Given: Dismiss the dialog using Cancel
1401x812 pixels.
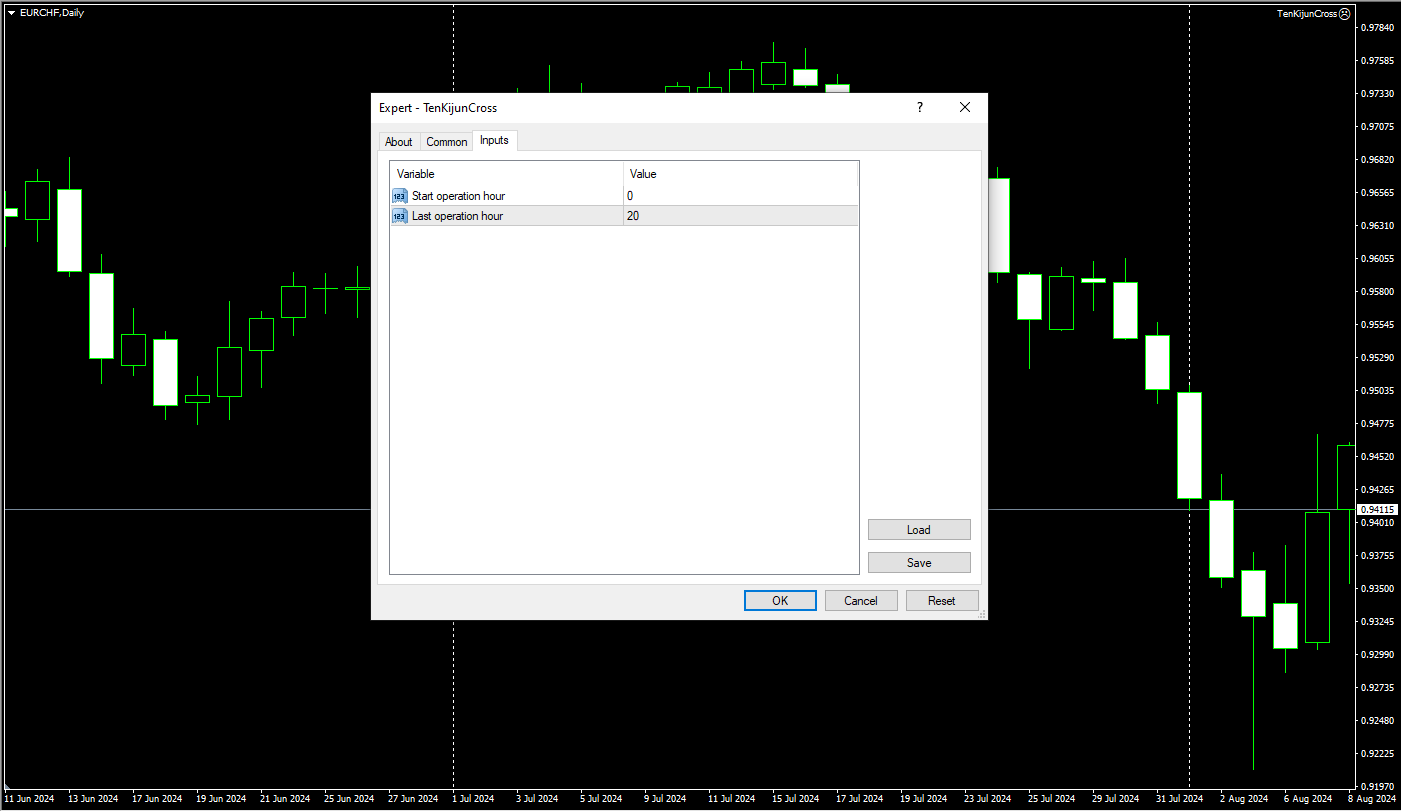Looking at the screenshot, I should 861,601.
